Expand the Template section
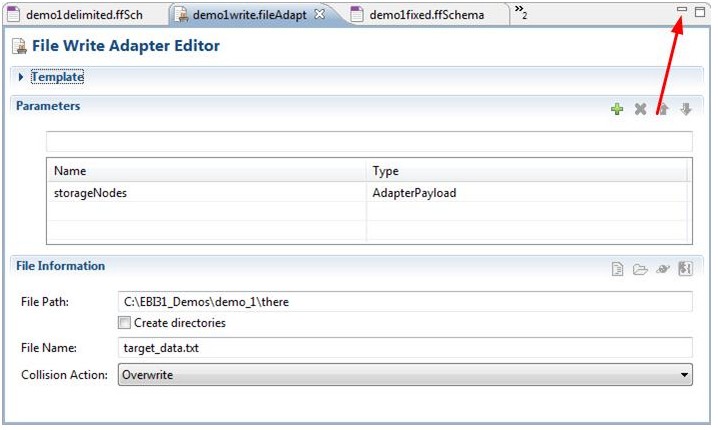The width and height of the screenshot is (718, 430). click(x=21, y=77)
